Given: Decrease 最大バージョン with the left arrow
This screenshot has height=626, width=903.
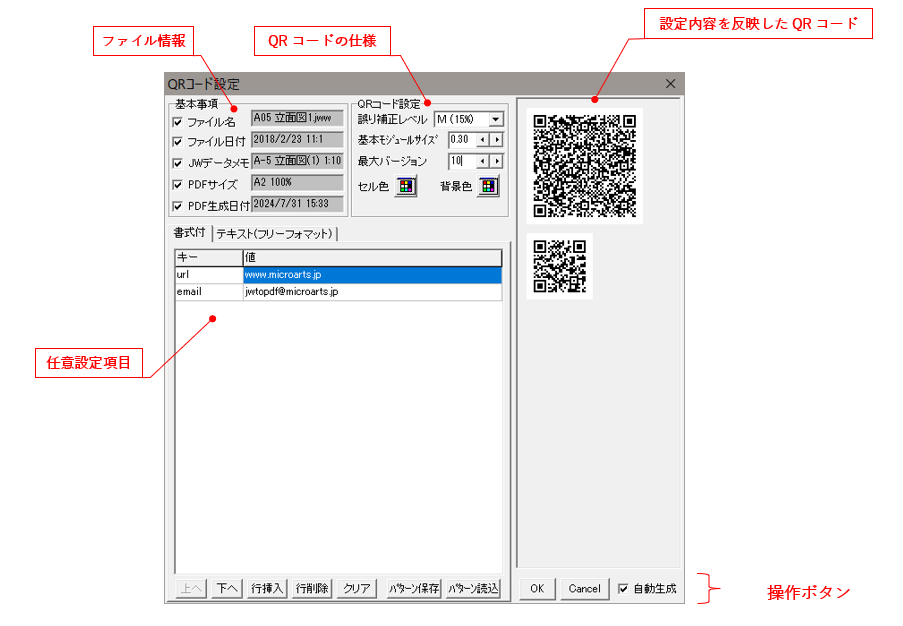Looking at the screenshot, I should [x=482, y=162].
